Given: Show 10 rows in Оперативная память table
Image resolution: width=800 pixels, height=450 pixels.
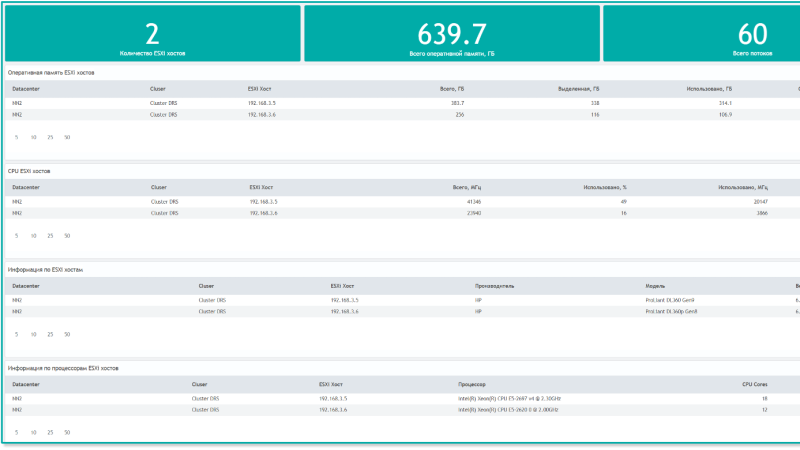Looking at the screenshot, I should click(33, 138).
